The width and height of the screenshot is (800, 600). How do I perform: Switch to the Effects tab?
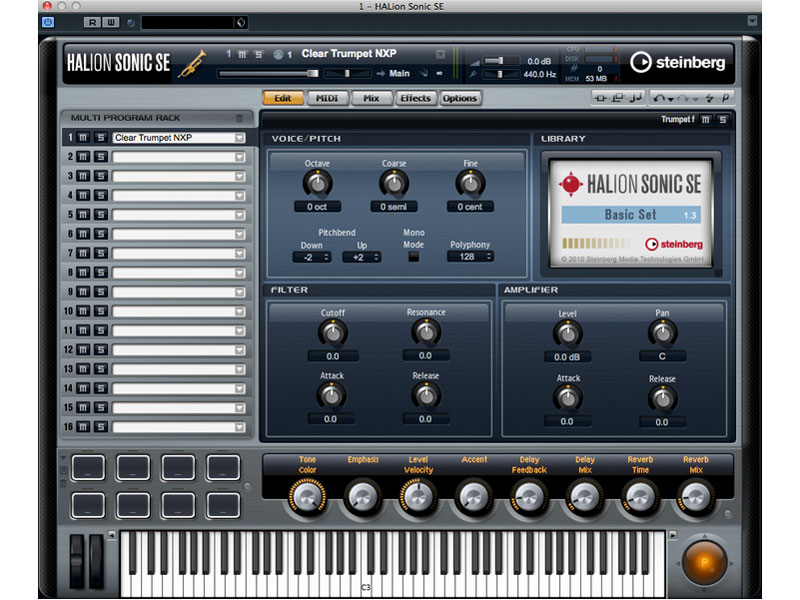[415, 98]
